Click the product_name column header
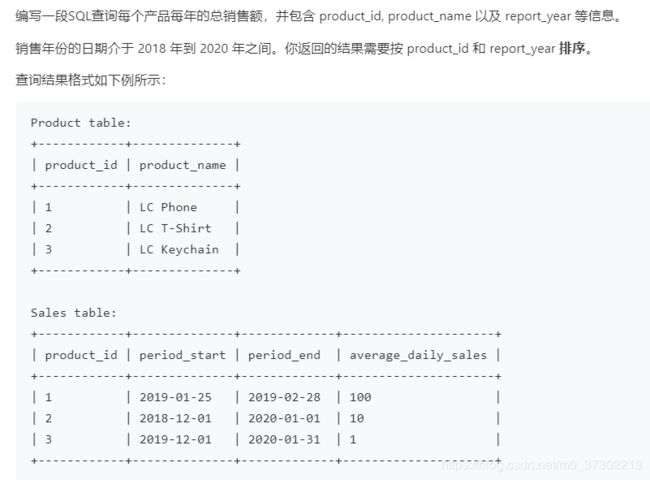The height and width of the screenshot is (480, 650). click(x=183, y=165)
